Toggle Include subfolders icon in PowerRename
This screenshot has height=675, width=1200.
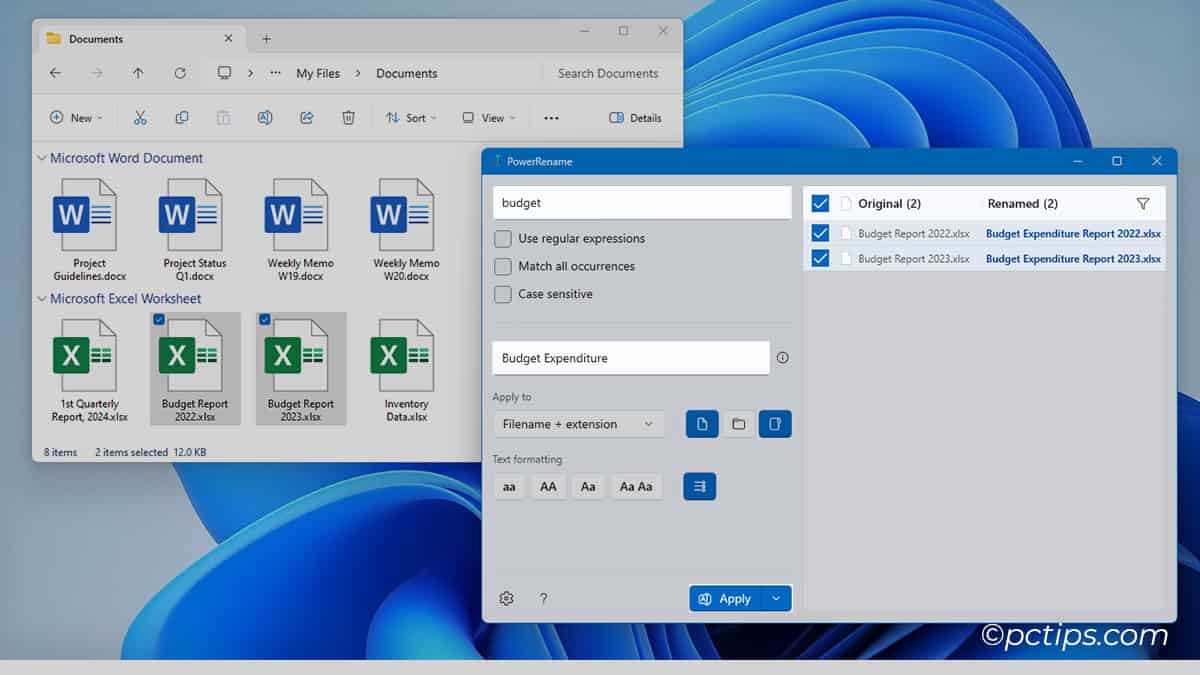click(x=775, y=424)
